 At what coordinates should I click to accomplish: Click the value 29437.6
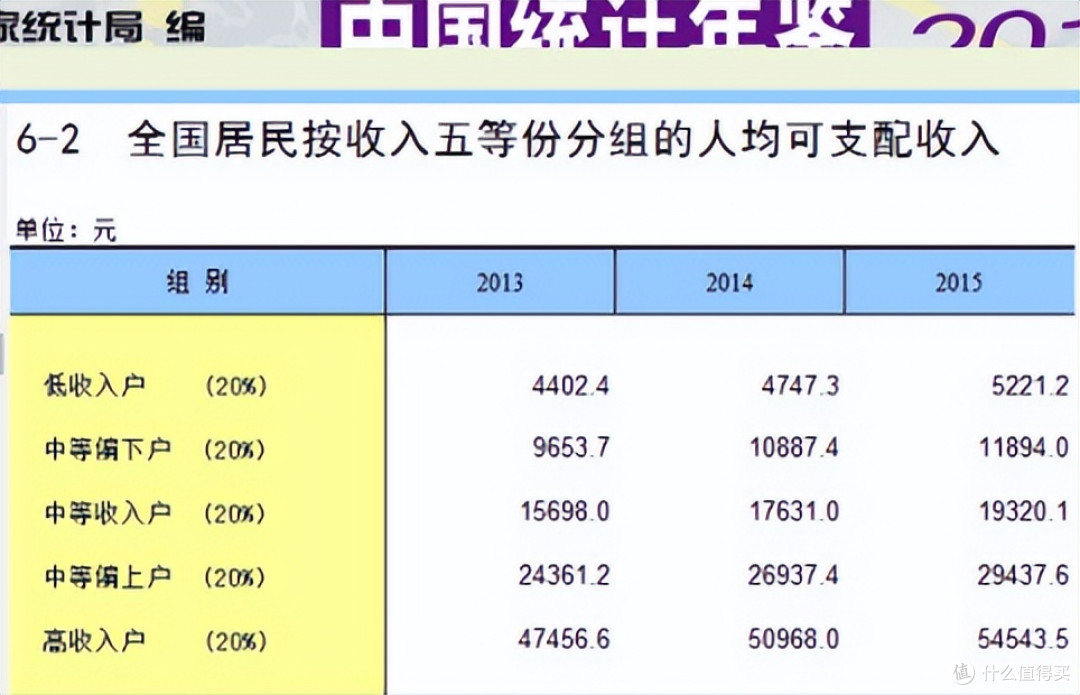pos(1024,574)
